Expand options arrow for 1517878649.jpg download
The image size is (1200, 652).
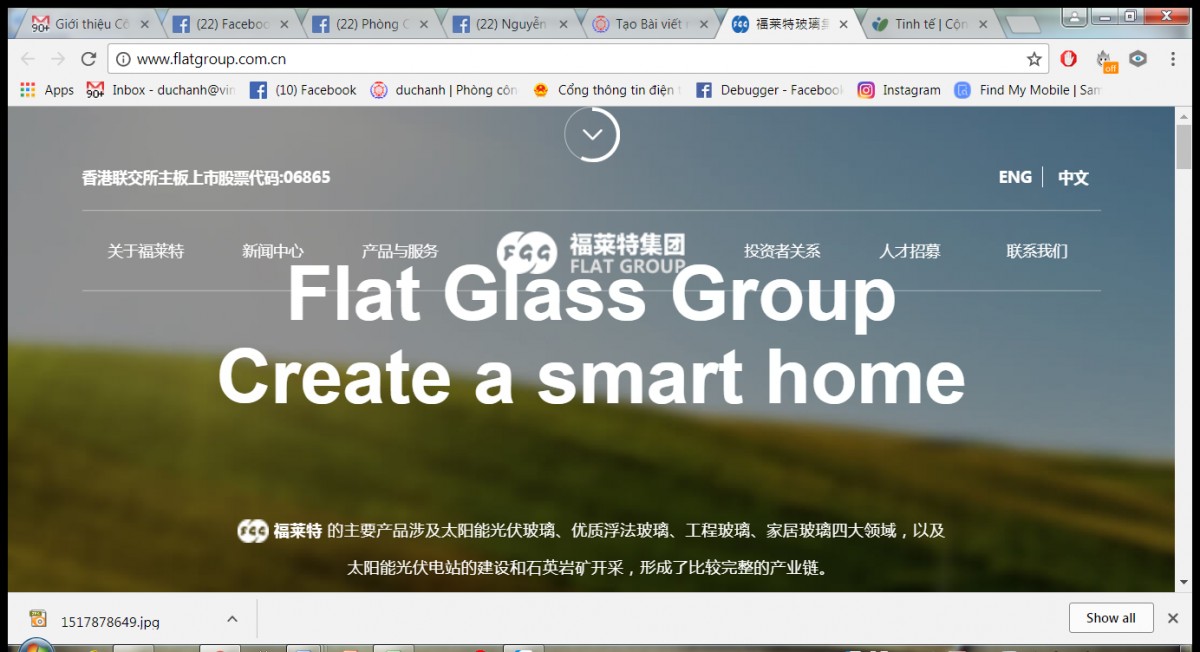[232, 620]
